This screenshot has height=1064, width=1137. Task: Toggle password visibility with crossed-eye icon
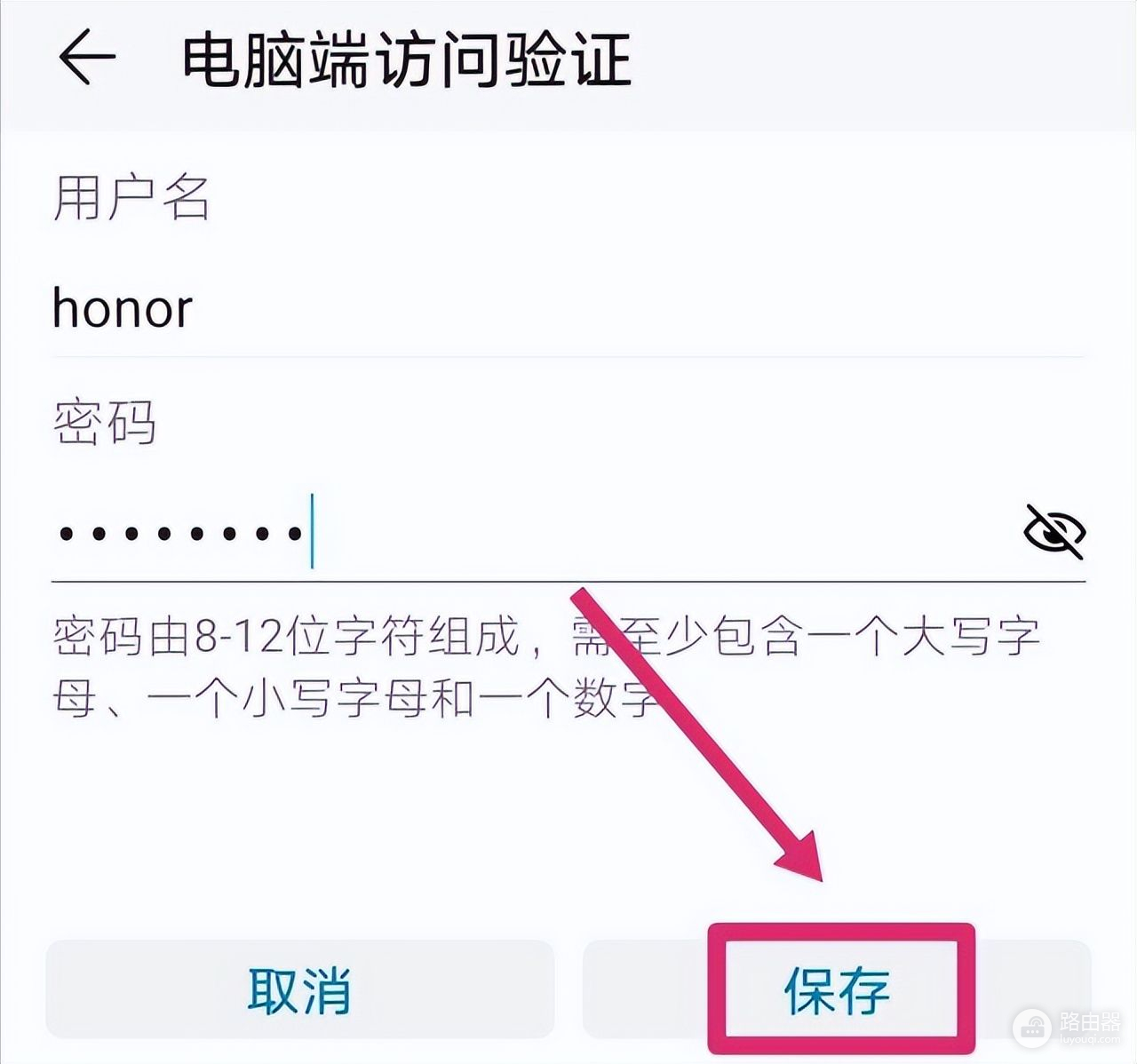pyautogui.click(x=1054, y=531)
